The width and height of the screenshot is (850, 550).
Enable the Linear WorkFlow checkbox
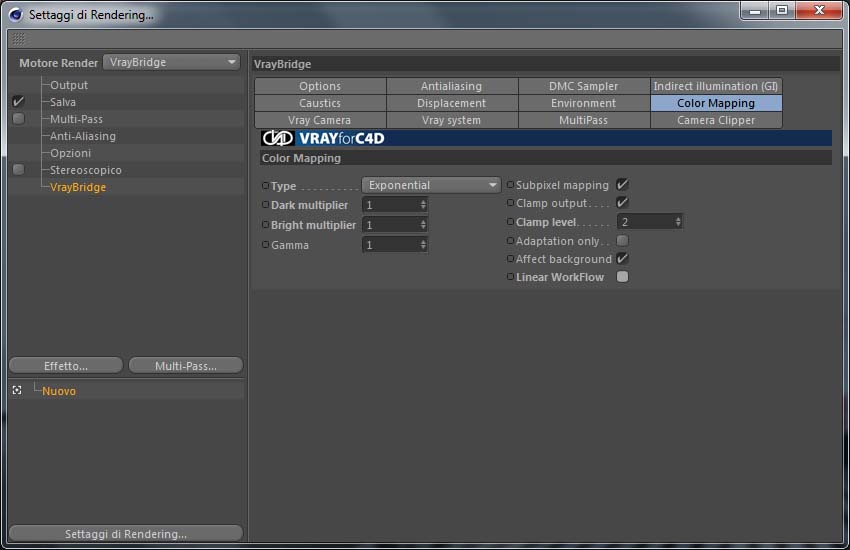[x=622, y=276]
